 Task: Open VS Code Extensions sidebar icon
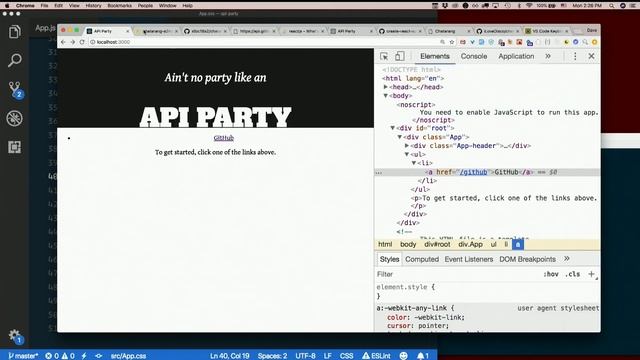point(15,147)
